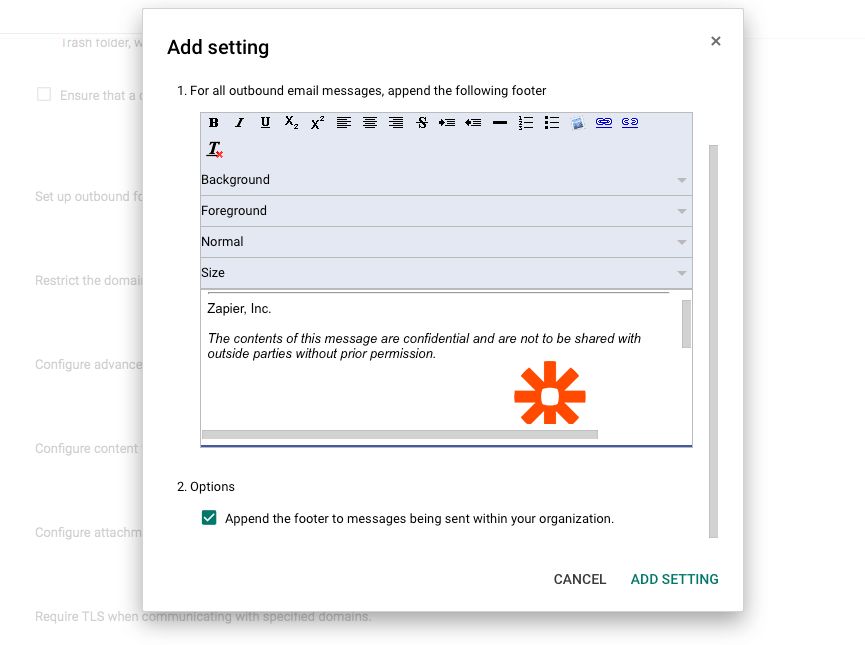Apply strikethrough formatting

tap(422, 123)
